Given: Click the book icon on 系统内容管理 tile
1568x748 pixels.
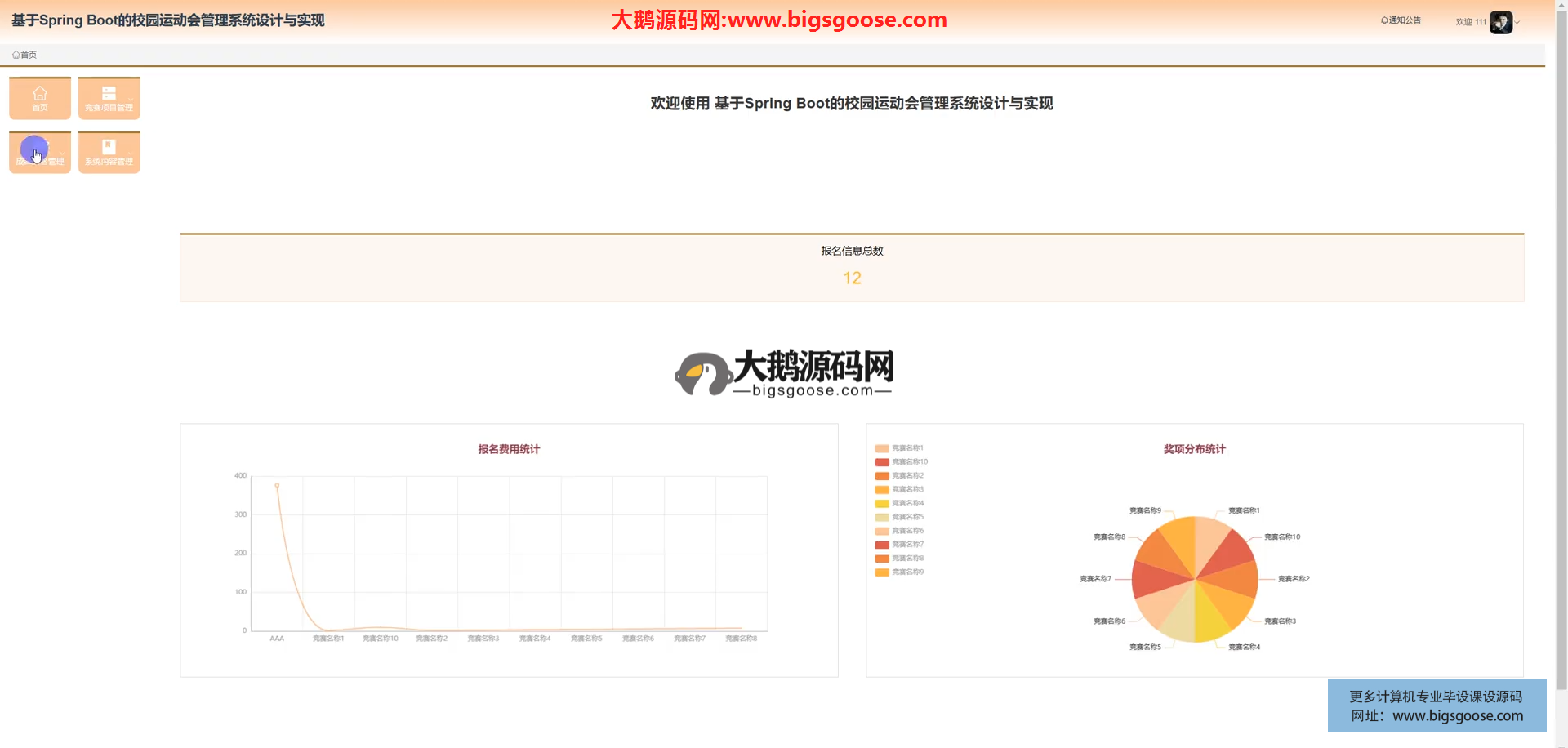Looking at the screenshot, I should (109, 147).
